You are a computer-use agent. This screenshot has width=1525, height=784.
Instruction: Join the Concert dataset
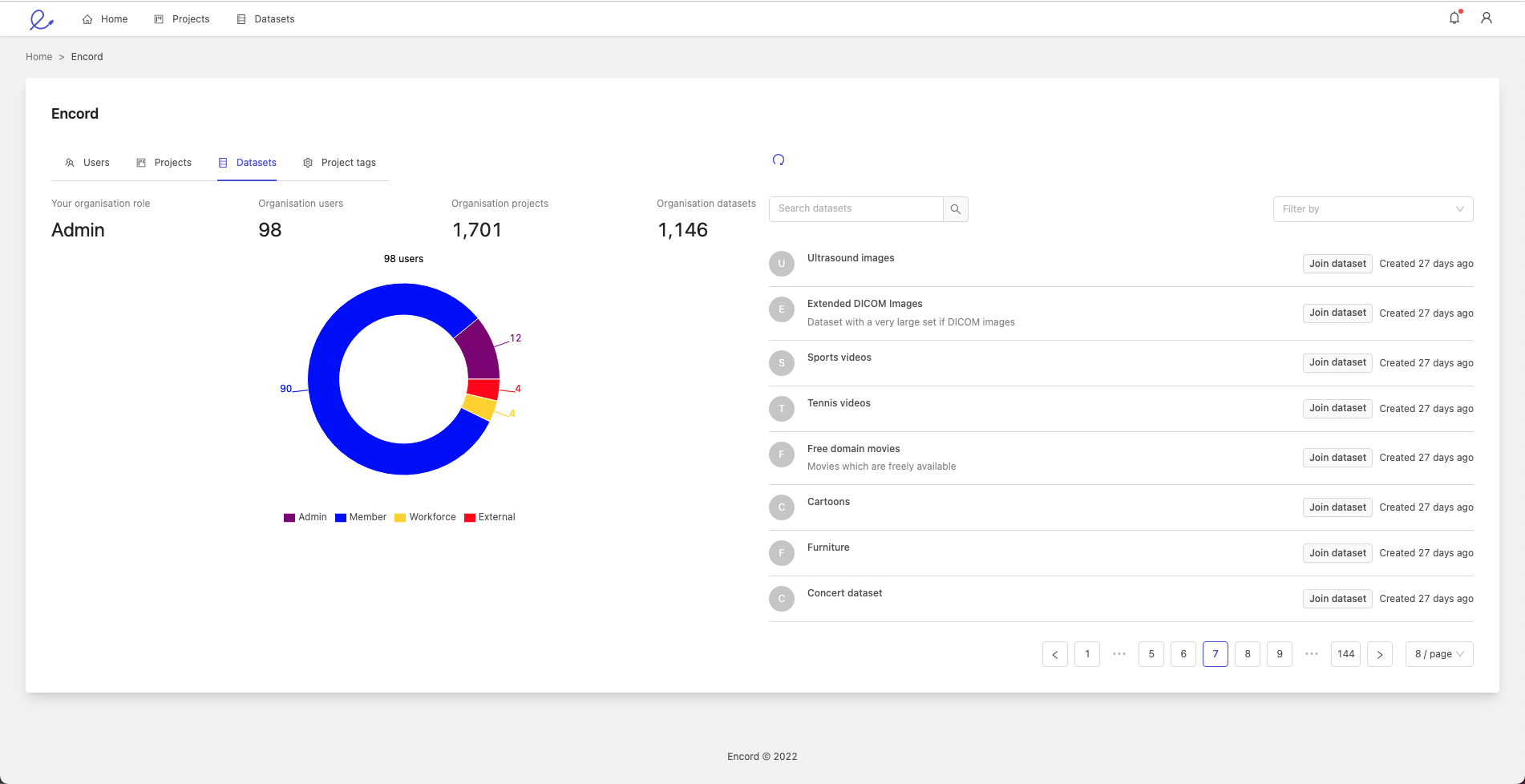click(1337, 599)
